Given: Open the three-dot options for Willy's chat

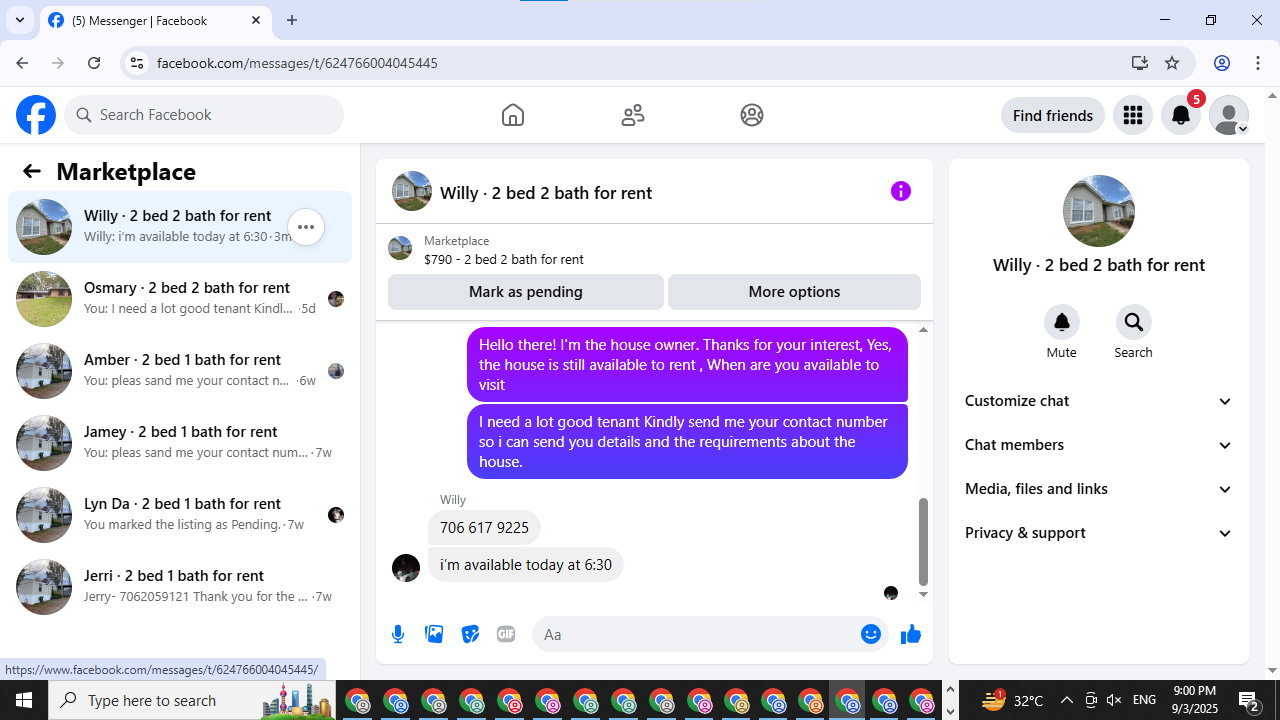Looking at the screenshot, I should 306,227.
